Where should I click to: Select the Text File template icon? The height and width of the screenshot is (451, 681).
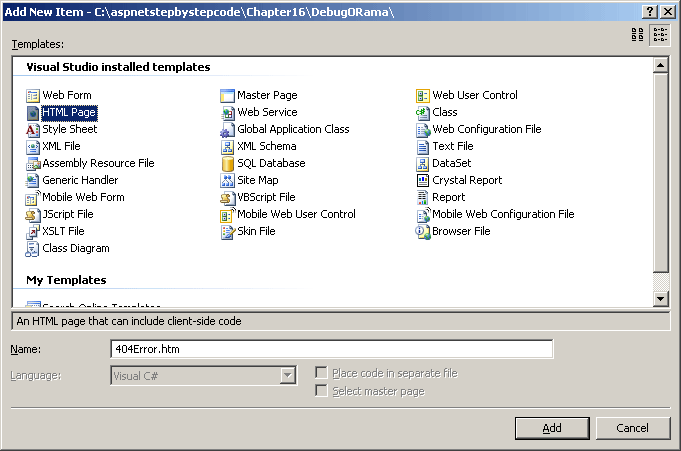423,146
